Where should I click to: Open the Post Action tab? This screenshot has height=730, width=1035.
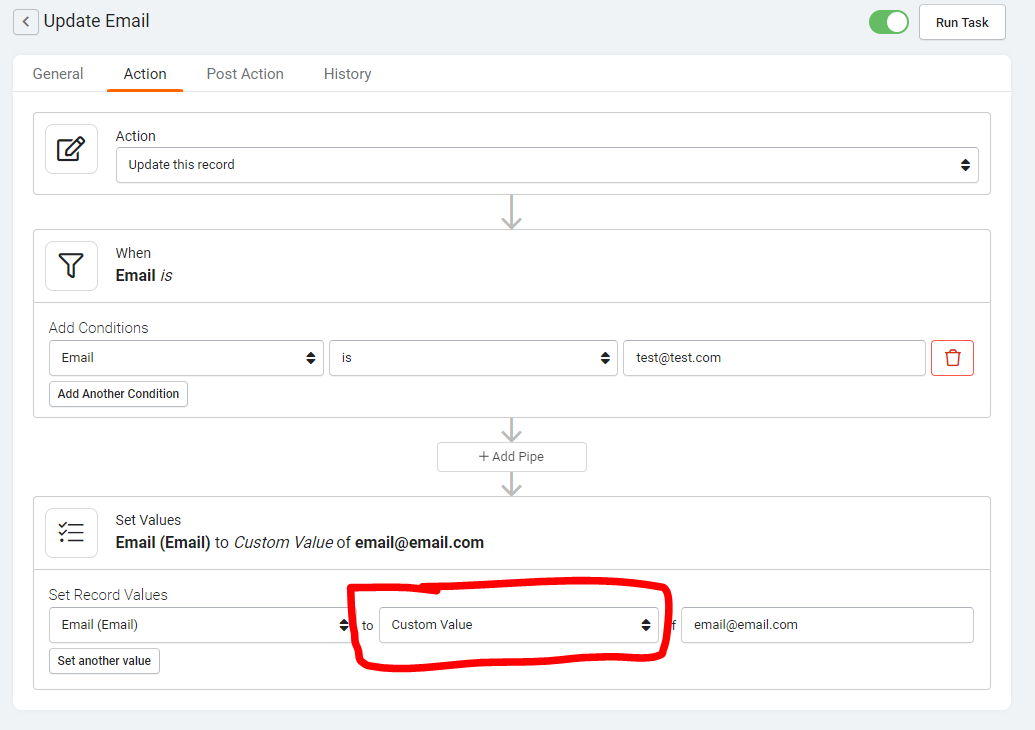244,73
